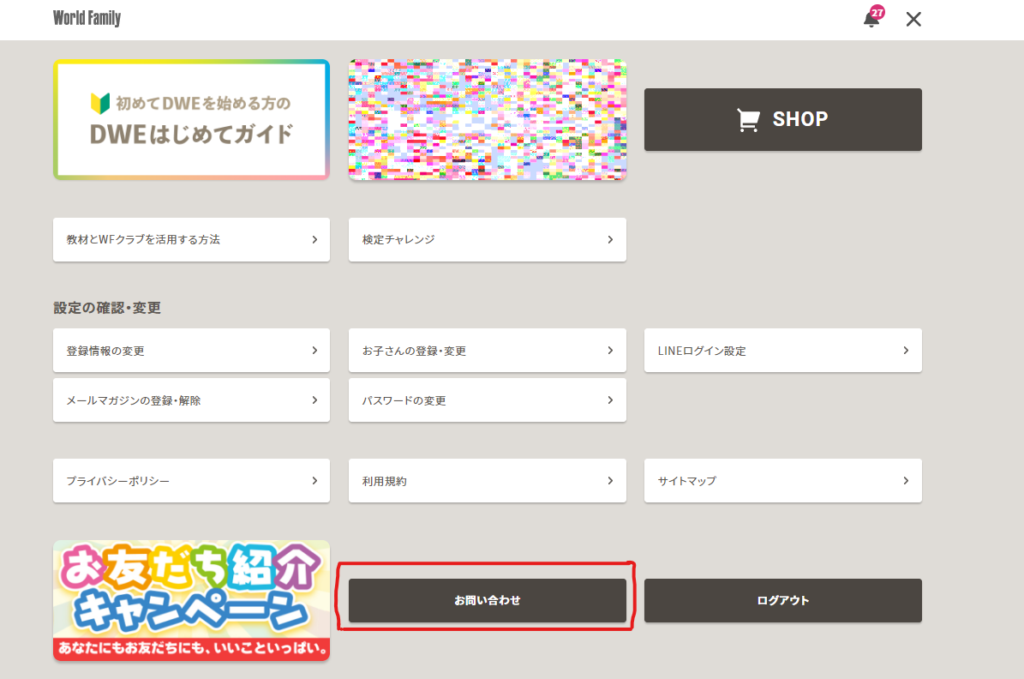Close the menu with the X icon

pyautogui.click(x=913, y=19)
